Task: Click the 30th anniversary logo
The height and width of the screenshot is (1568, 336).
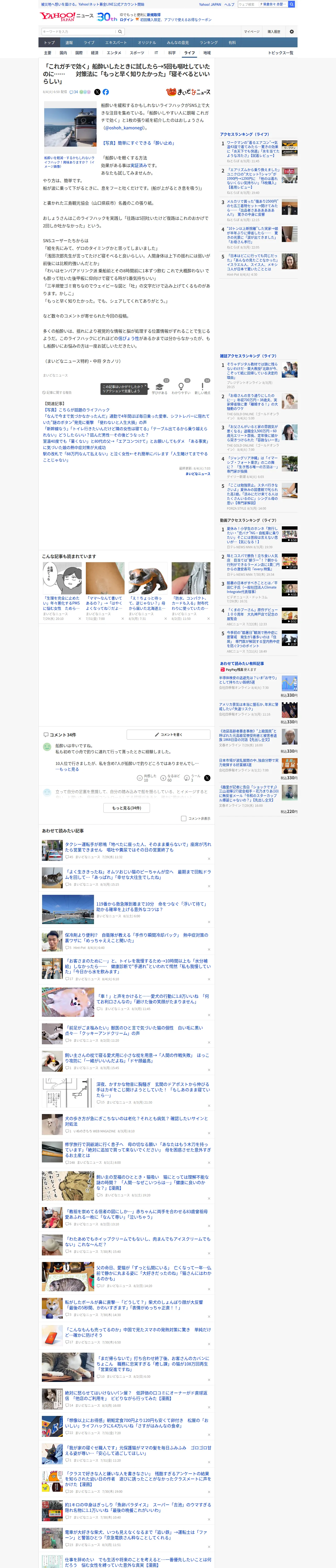Action: [x=107, y=17]
